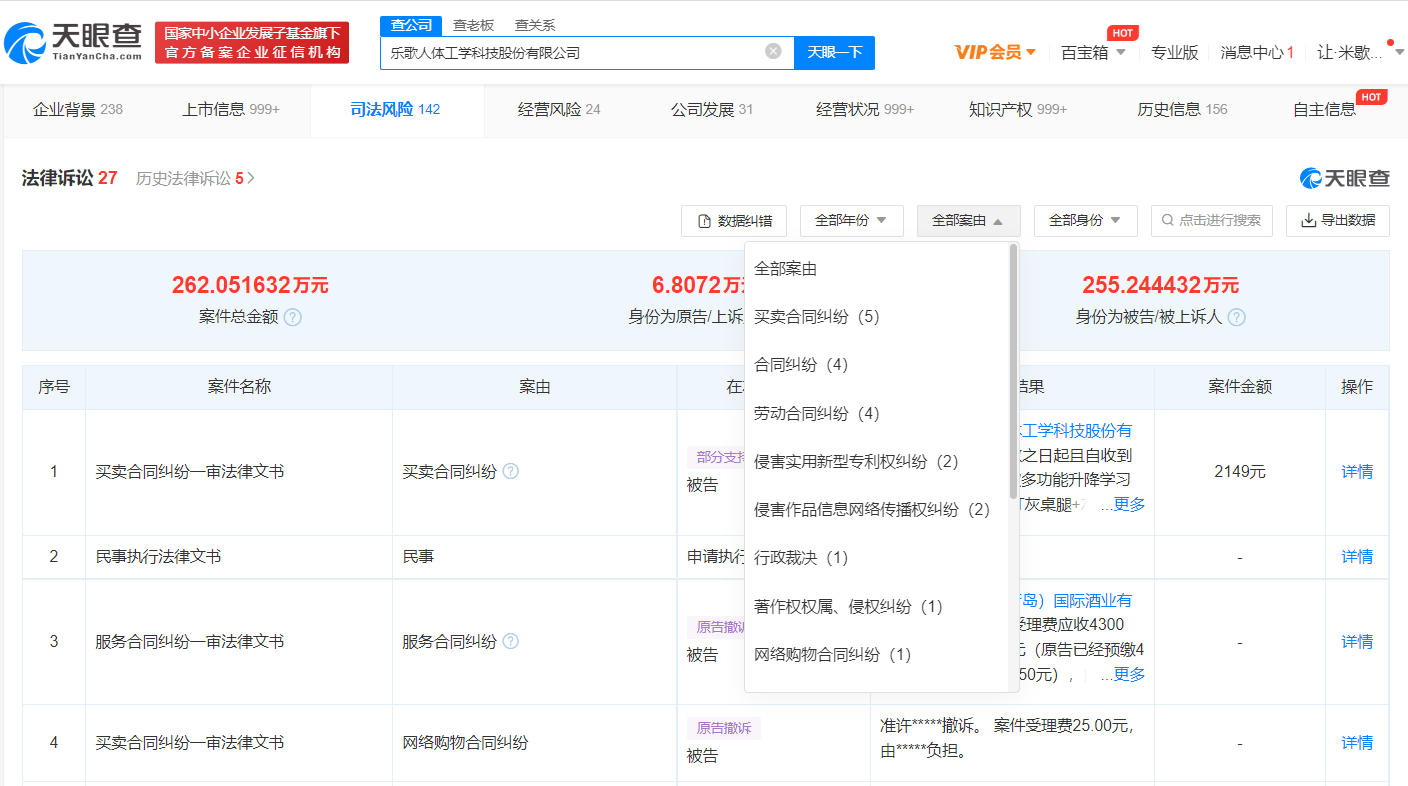Image resolution: width=1408 pixels, height=786 pixels.
Task: Clear the search box with the X icon
Action: coord(773,52)
